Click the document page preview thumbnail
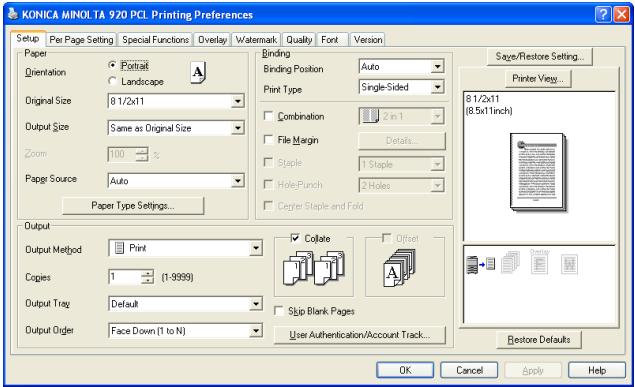The height and width of the screenshot is (387, 635). point(538,172)
